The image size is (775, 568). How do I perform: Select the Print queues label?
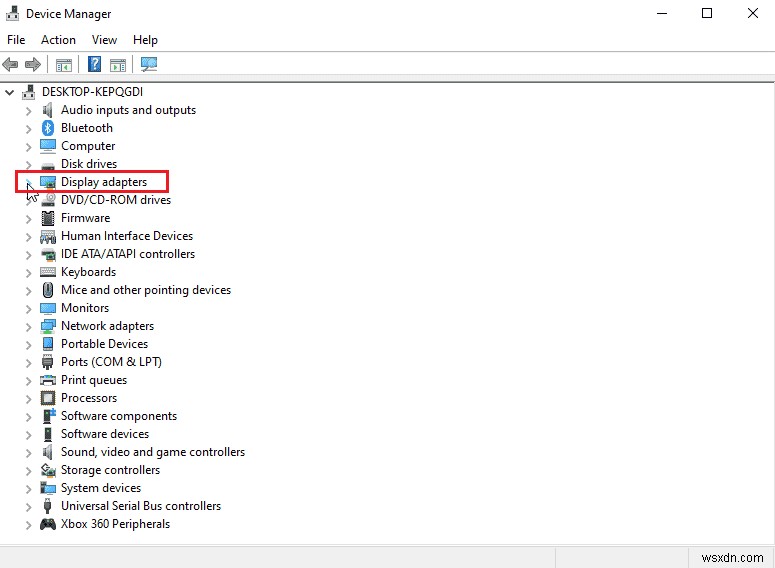pos(94,380)
